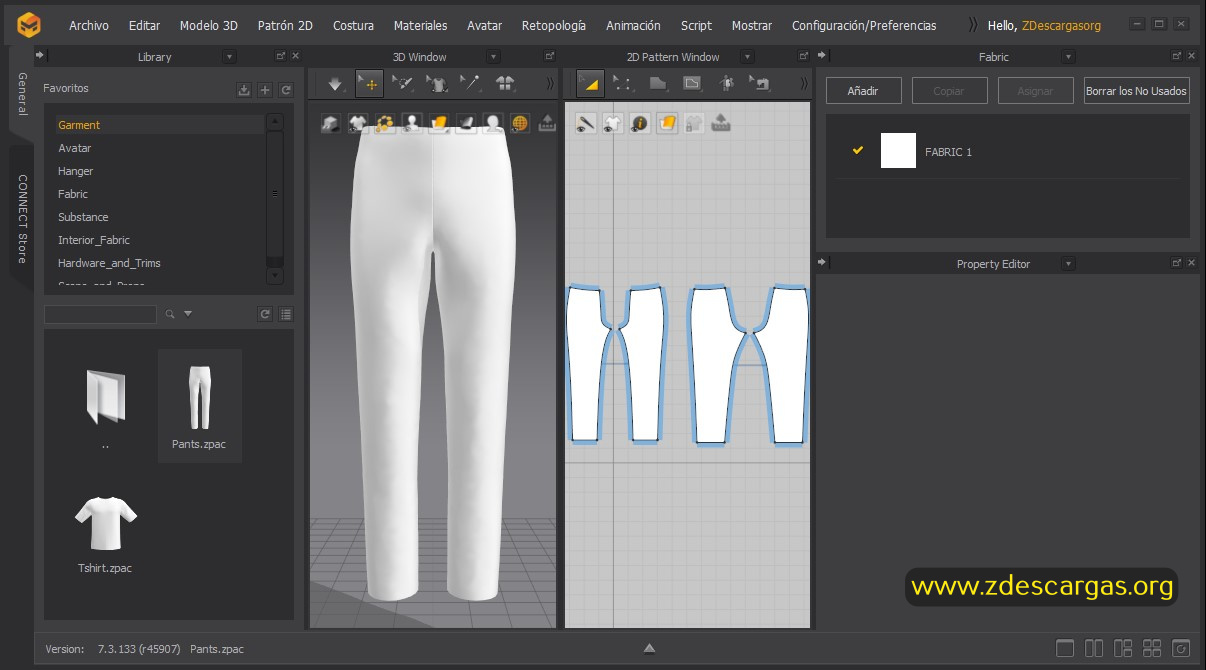The height and width of the screenshot is (670, 1206).
Task: Select two-column layout in status bar
Action: [1094, 648]
